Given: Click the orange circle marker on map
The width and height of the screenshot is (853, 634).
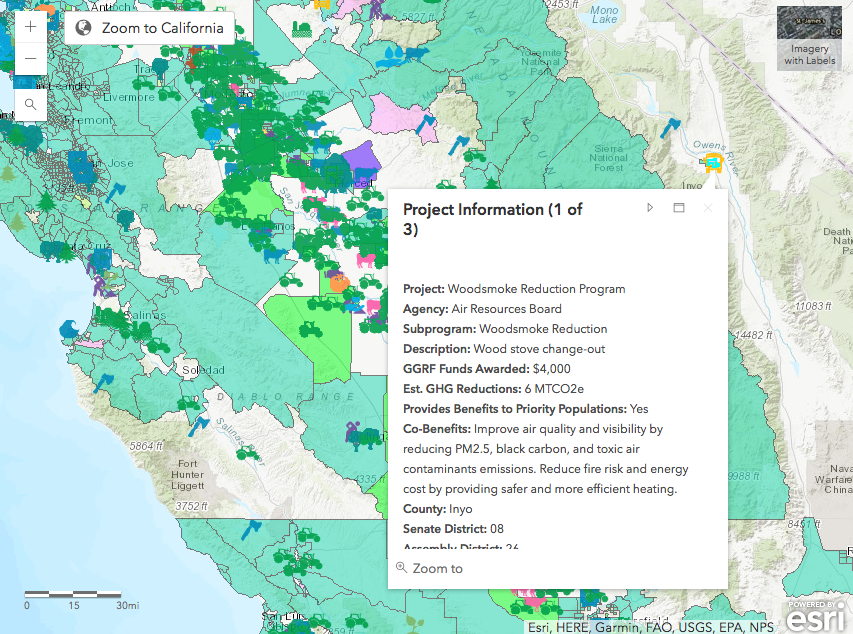Looking at the screenshot, I should point(339,283).
